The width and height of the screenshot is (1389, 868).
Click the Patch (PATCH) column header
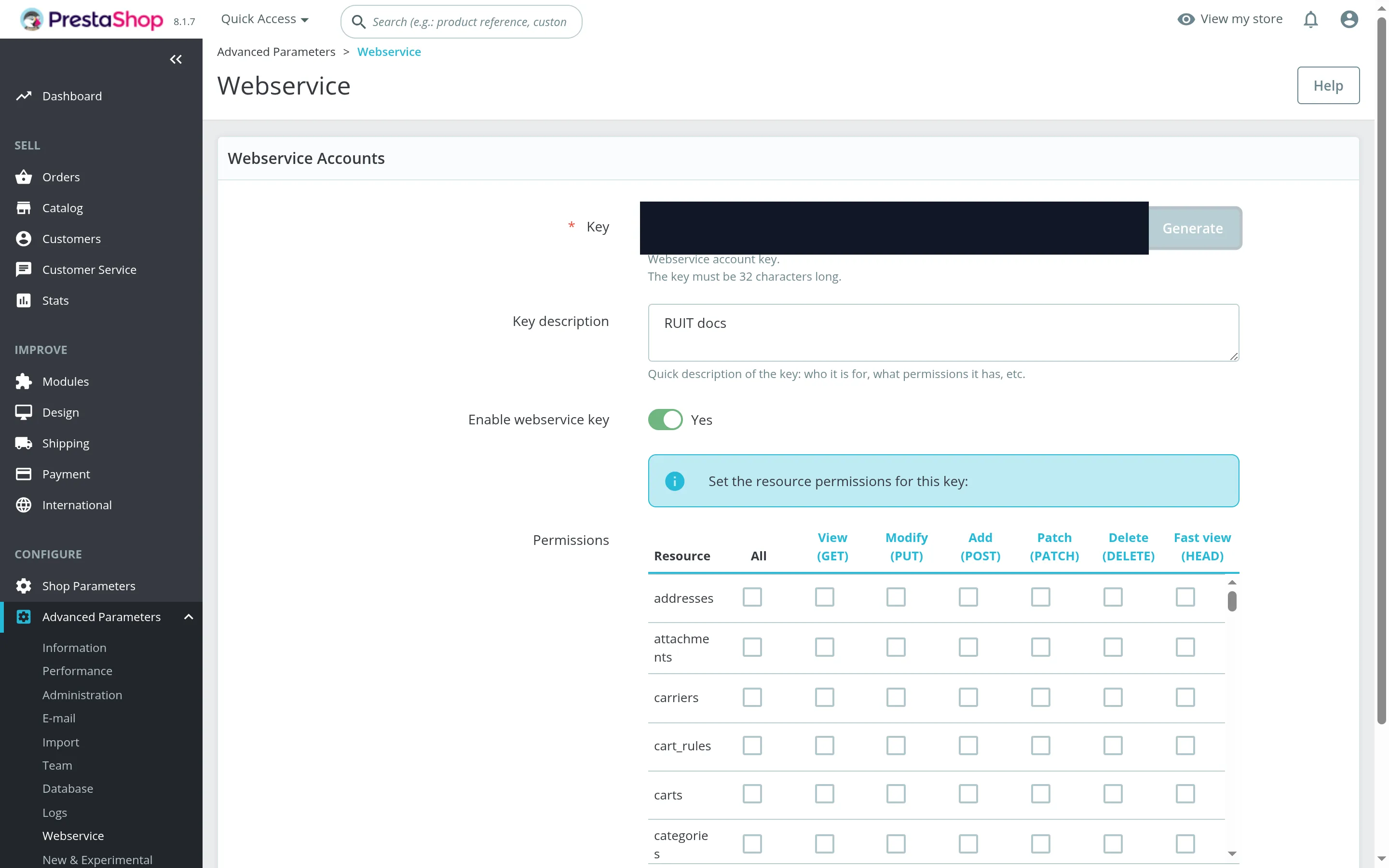pyautogui.click(x=1054, y=546)
